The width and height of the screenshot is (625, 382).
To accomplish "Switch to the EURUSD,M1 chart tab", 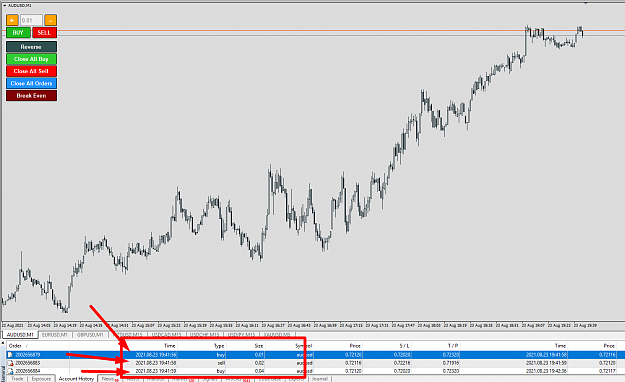I will coord(55,335).
